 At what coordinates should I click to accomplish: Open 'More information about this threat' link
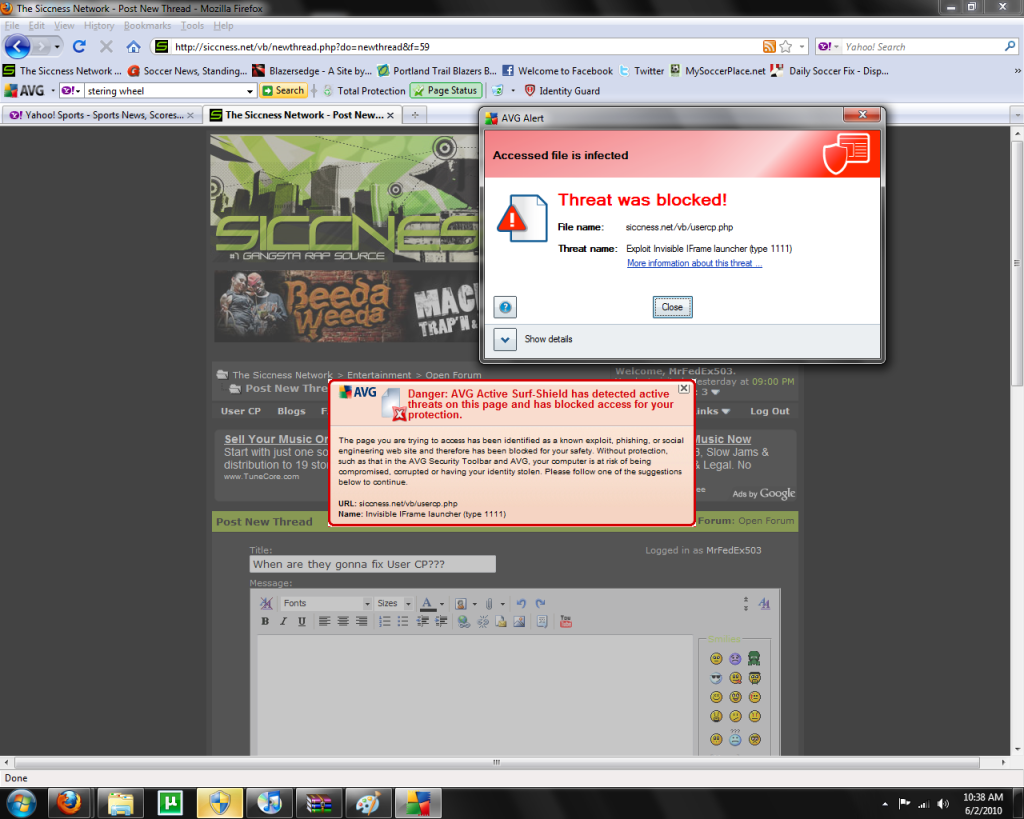(694, 264)
